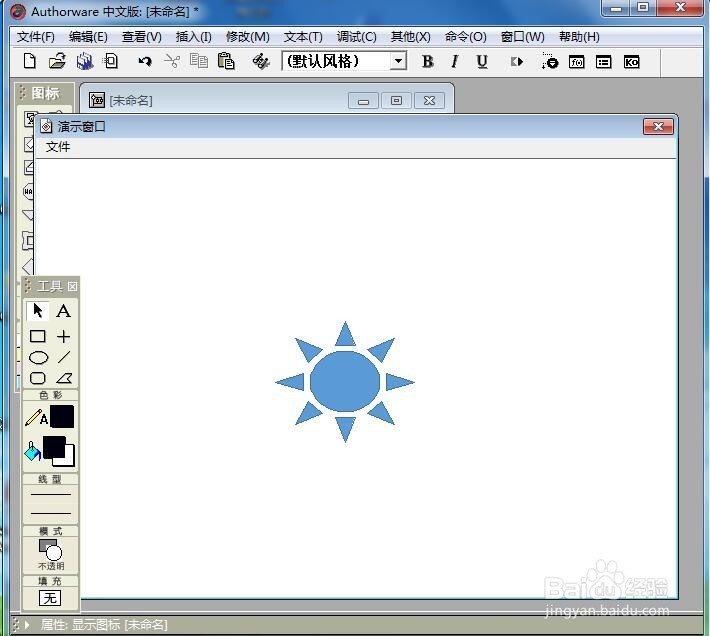Open the 查看(V) menu

point(142,37)
